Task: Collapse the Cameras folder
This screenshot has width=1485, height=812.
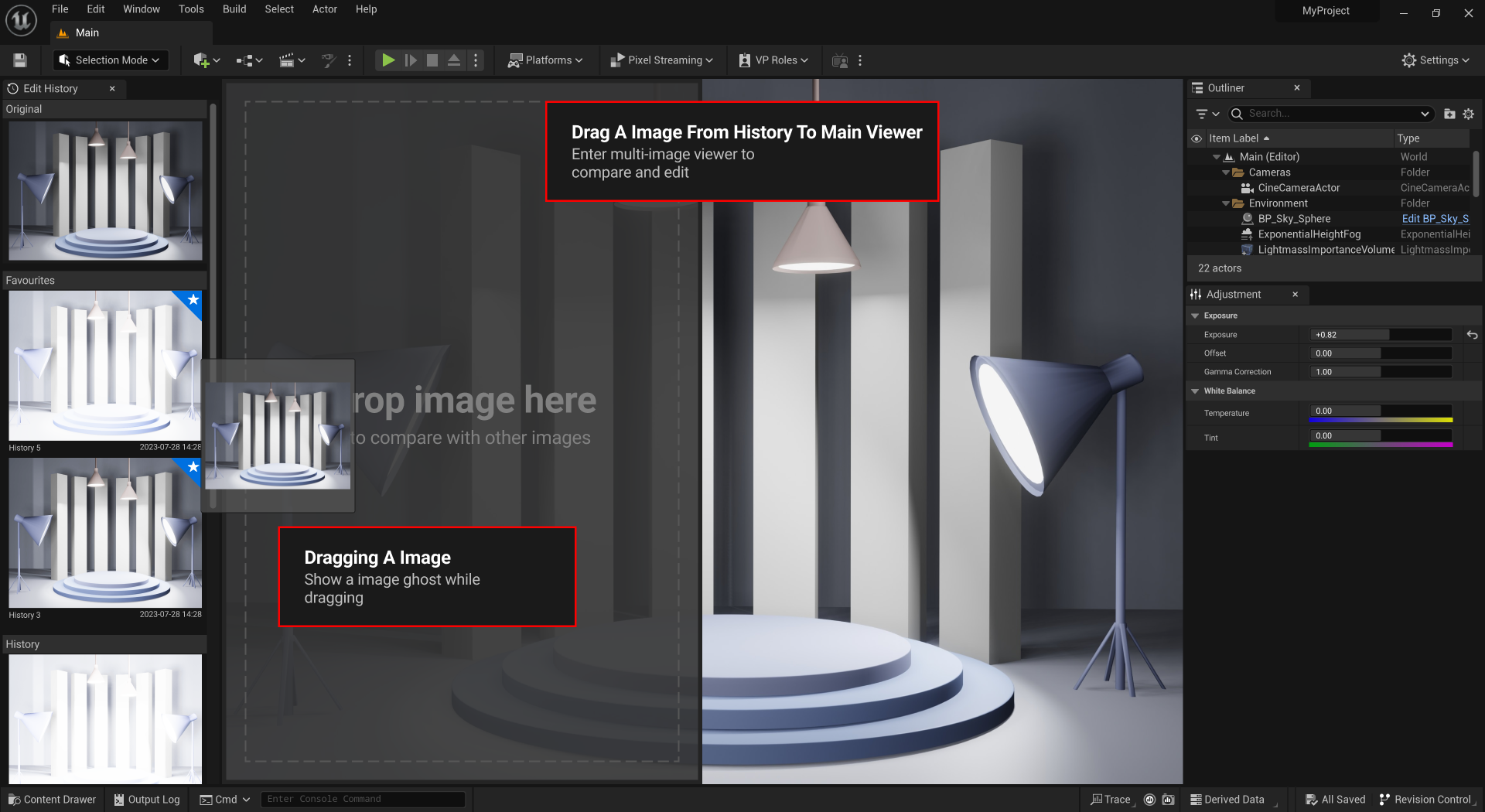Action: [x=1225, y=172]
